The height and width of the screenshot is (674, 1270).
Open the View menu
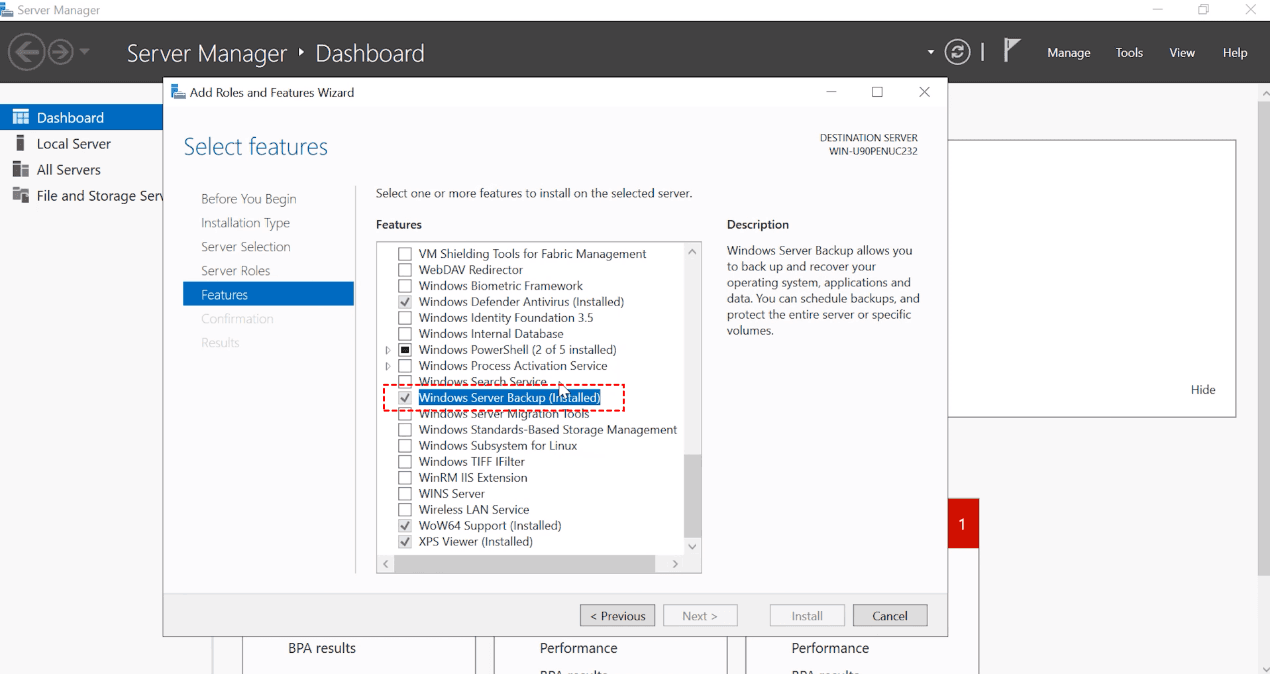click(x=1182, y=53)
